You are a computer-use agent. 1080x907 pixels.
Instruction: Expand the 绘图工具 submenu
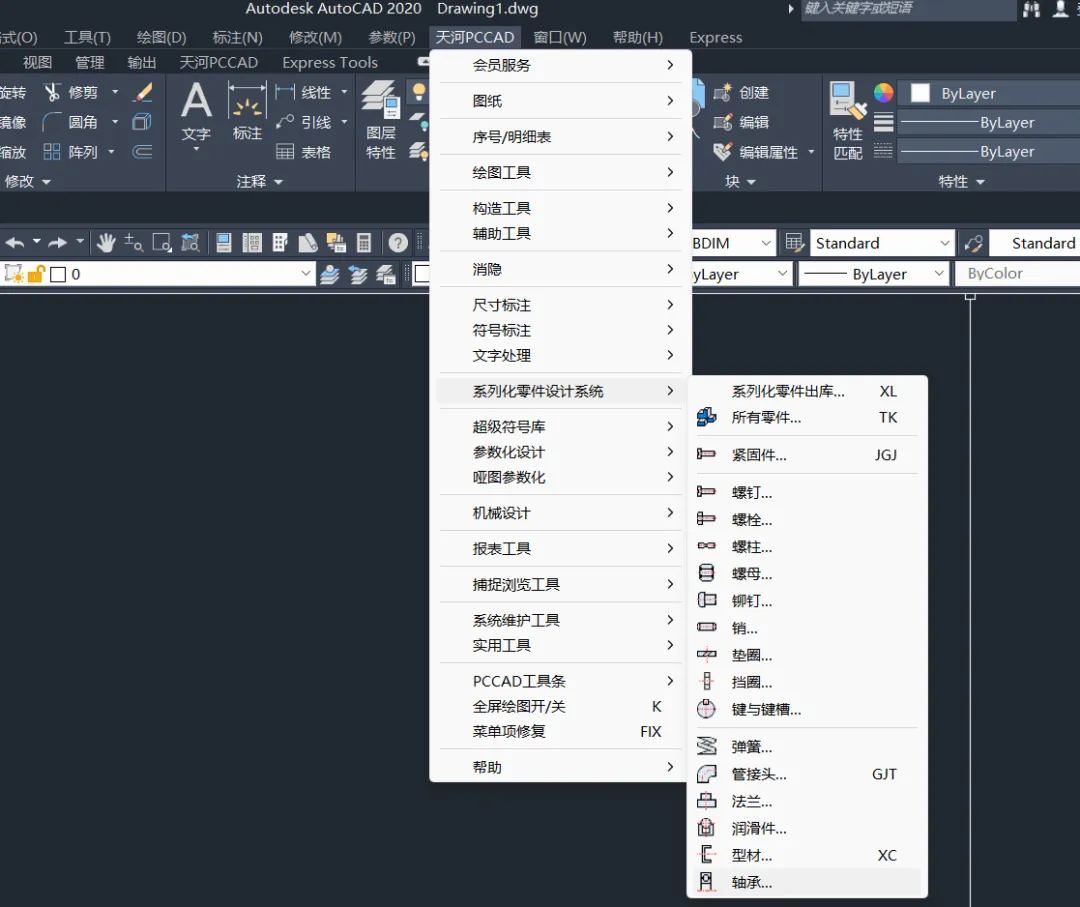(x=561, y=173)
